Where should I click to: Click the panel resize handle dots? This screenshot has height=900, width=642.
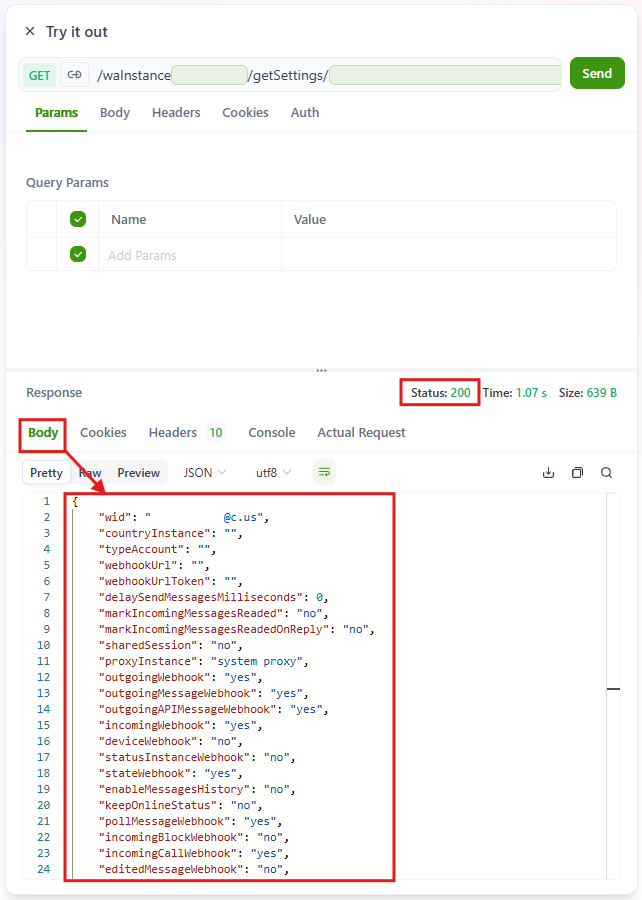click(x=321, y=370)
